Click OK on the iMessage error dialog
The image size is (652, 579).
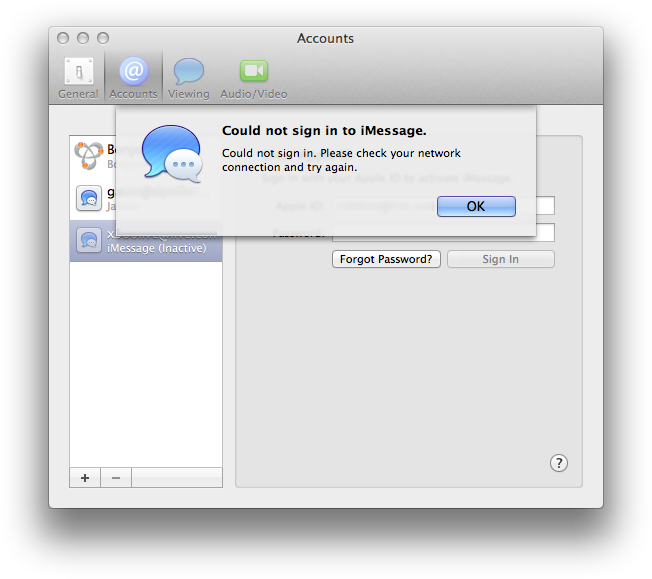click(476, 206)
